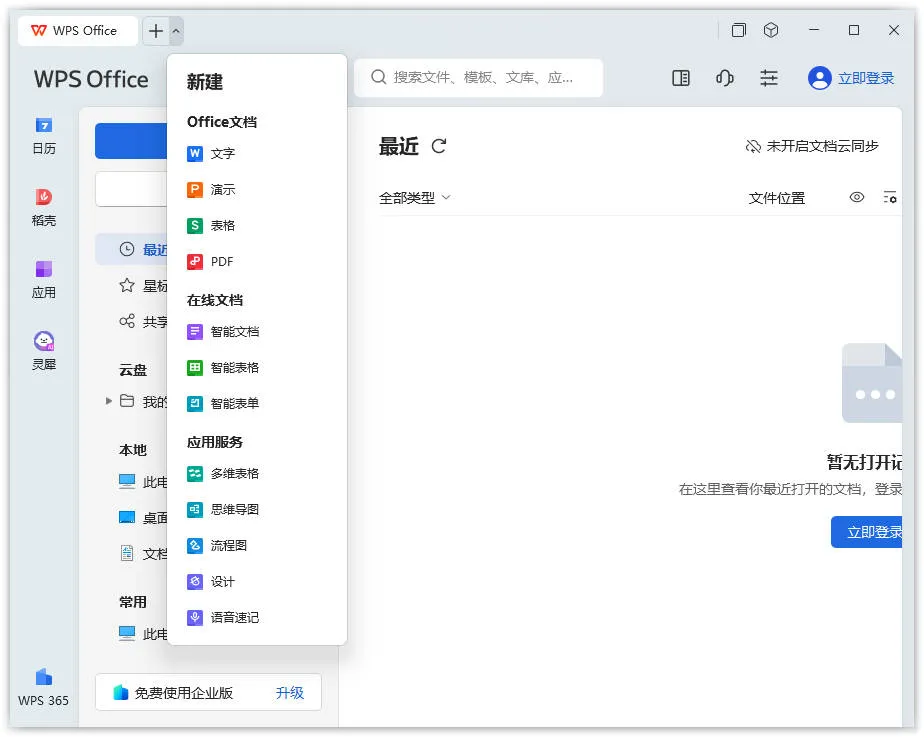Open the 日历 calendar sidebar icon
This screenshot has height=737, width=924.
click(x=43, y=135)
